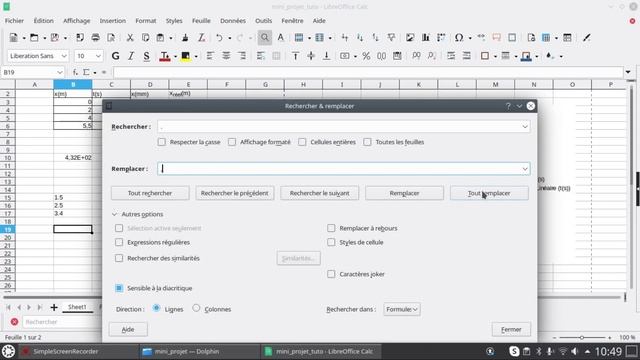
Task: Open the Édition menu
Action: 44,20
